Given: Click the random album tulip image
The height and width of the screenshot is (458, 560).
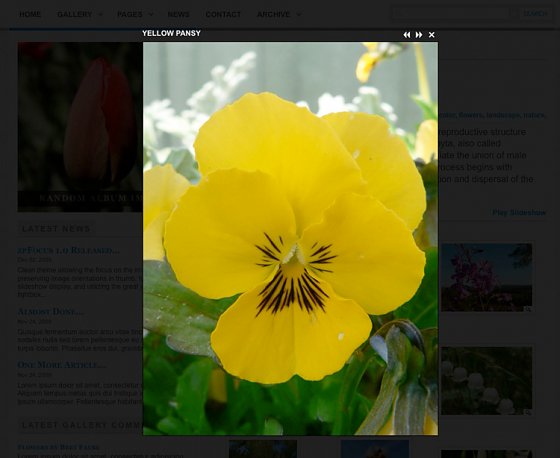Looking at the screenshot, I should [80, 127].
